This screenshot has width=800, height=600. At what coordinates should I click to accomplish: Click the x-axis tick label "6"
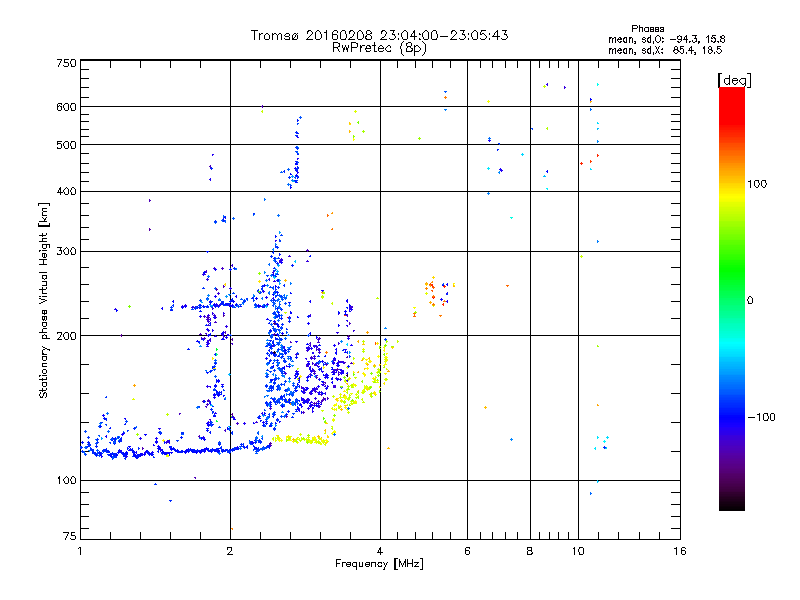pos(467,551)
